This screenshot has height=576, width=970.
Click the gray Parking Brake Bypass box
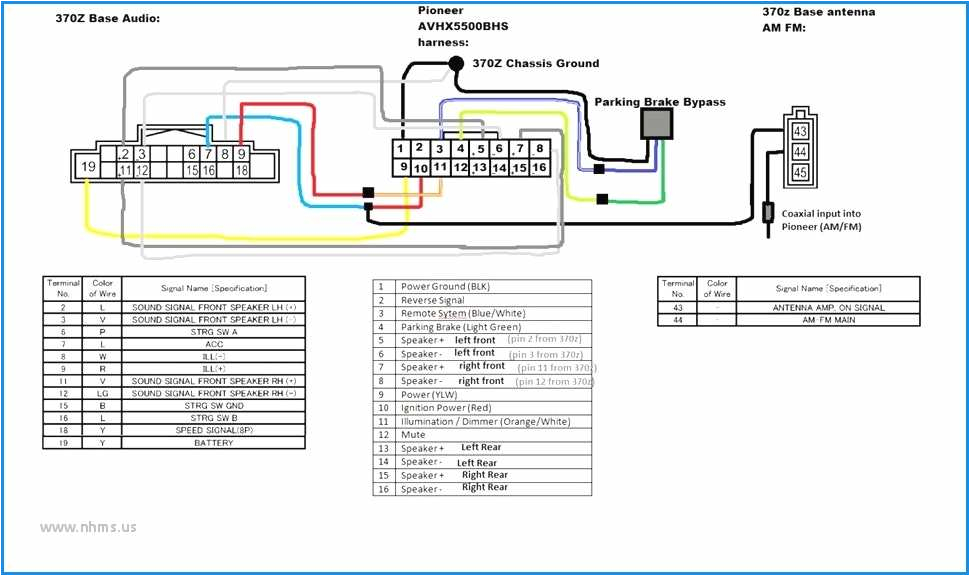pos(657,123)
